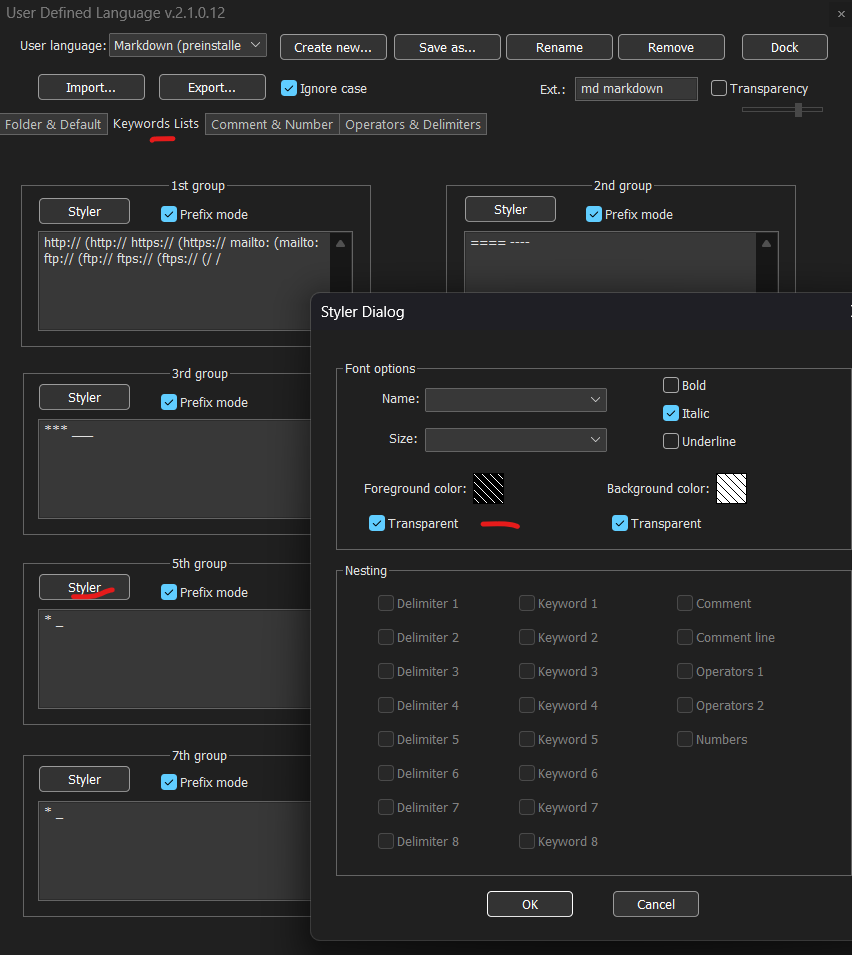852x955 pixels.
Task: Open the User language dropdown
Action: click(x=187, y=45)
